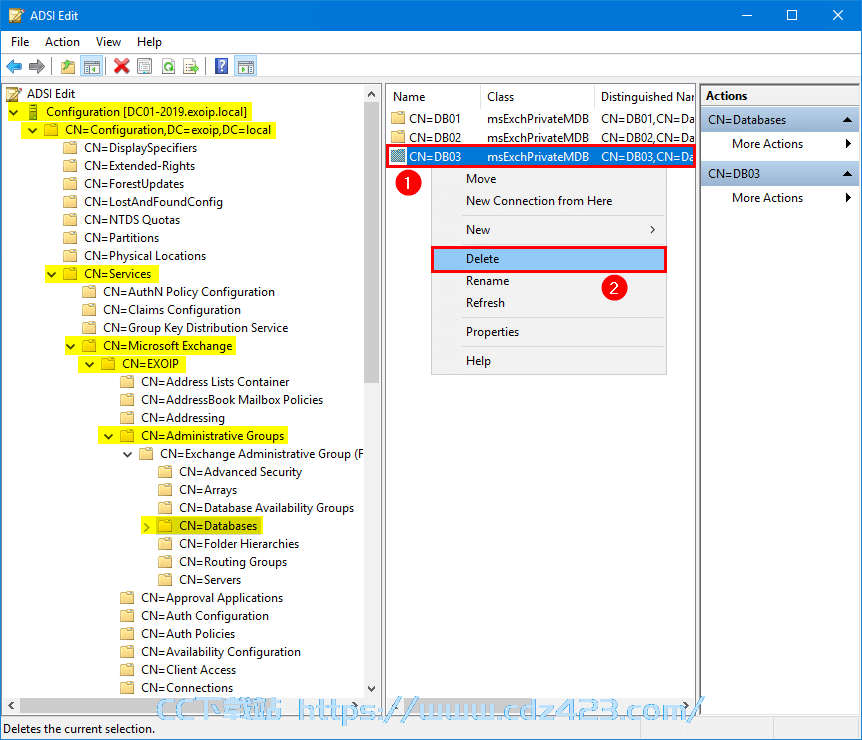Viewport: 862px width, 740px height.
Task: Collapse the CN=EXOIP node
Action: coord(90,365)
